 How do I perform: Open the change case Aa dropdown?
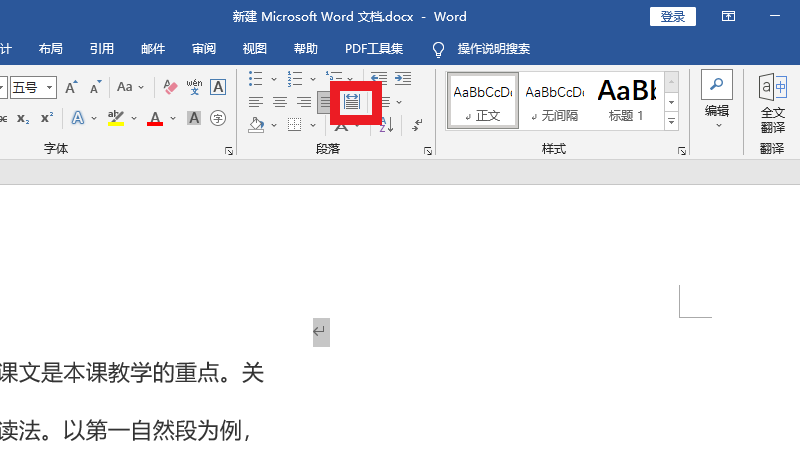(x=131, y=88)
